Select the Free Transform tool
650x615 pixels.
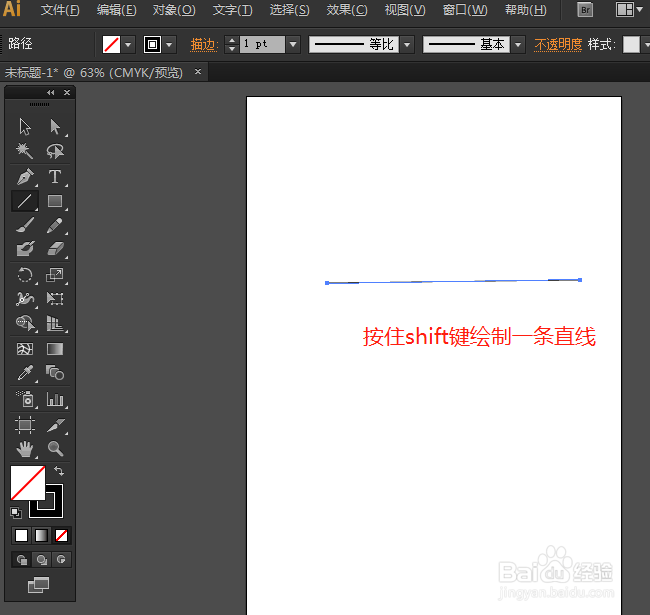[x=55, y=299]
